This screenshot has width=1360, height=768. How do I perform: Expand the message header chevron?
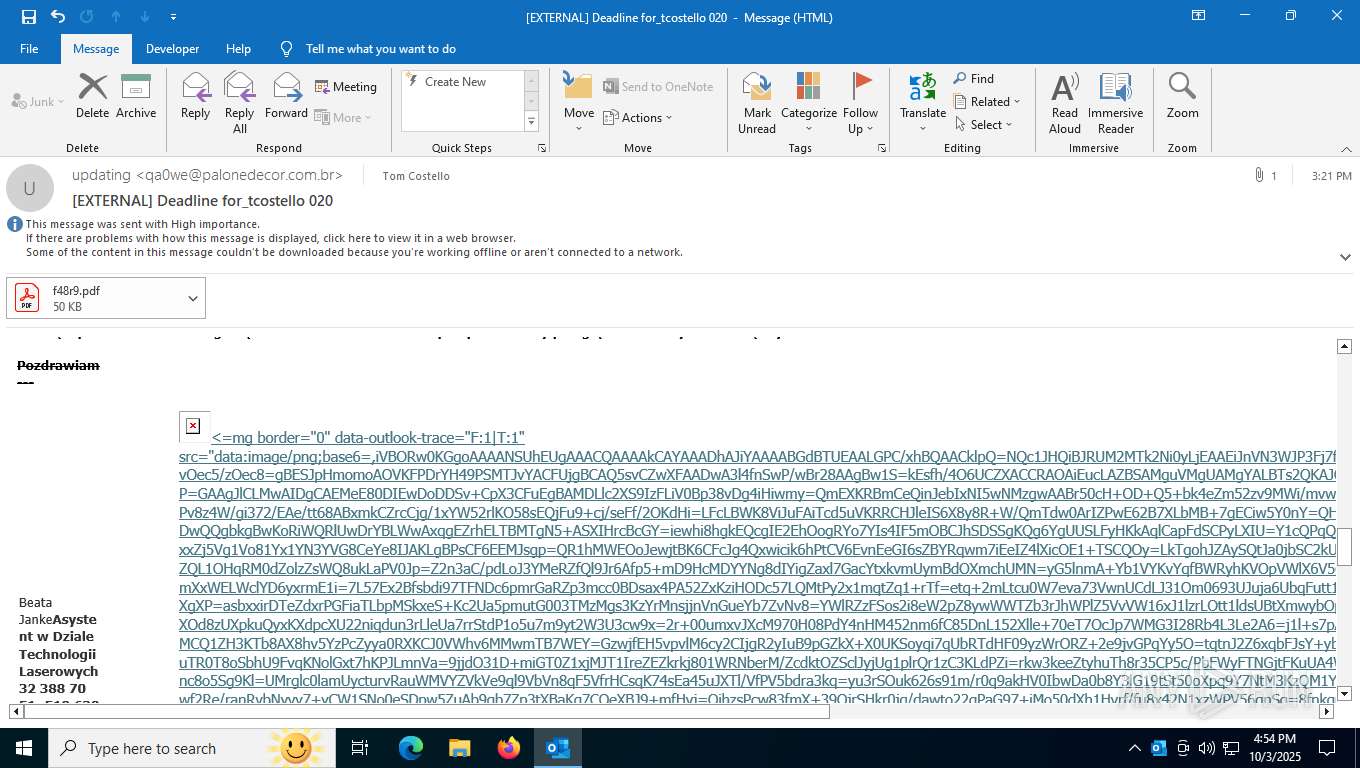pos(1345,257)
